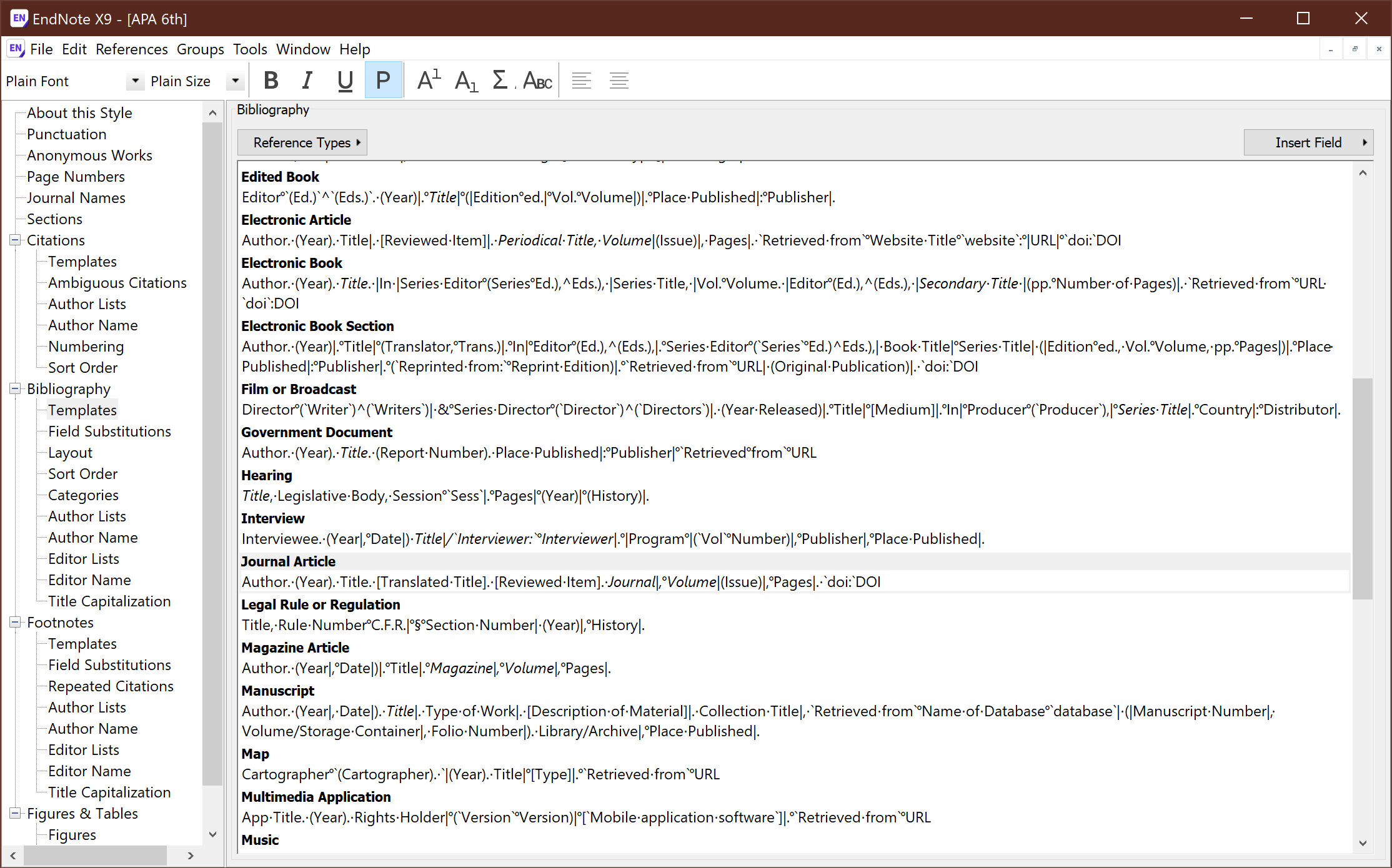Collapse the Figures & Tables node

tap(15, 813)
